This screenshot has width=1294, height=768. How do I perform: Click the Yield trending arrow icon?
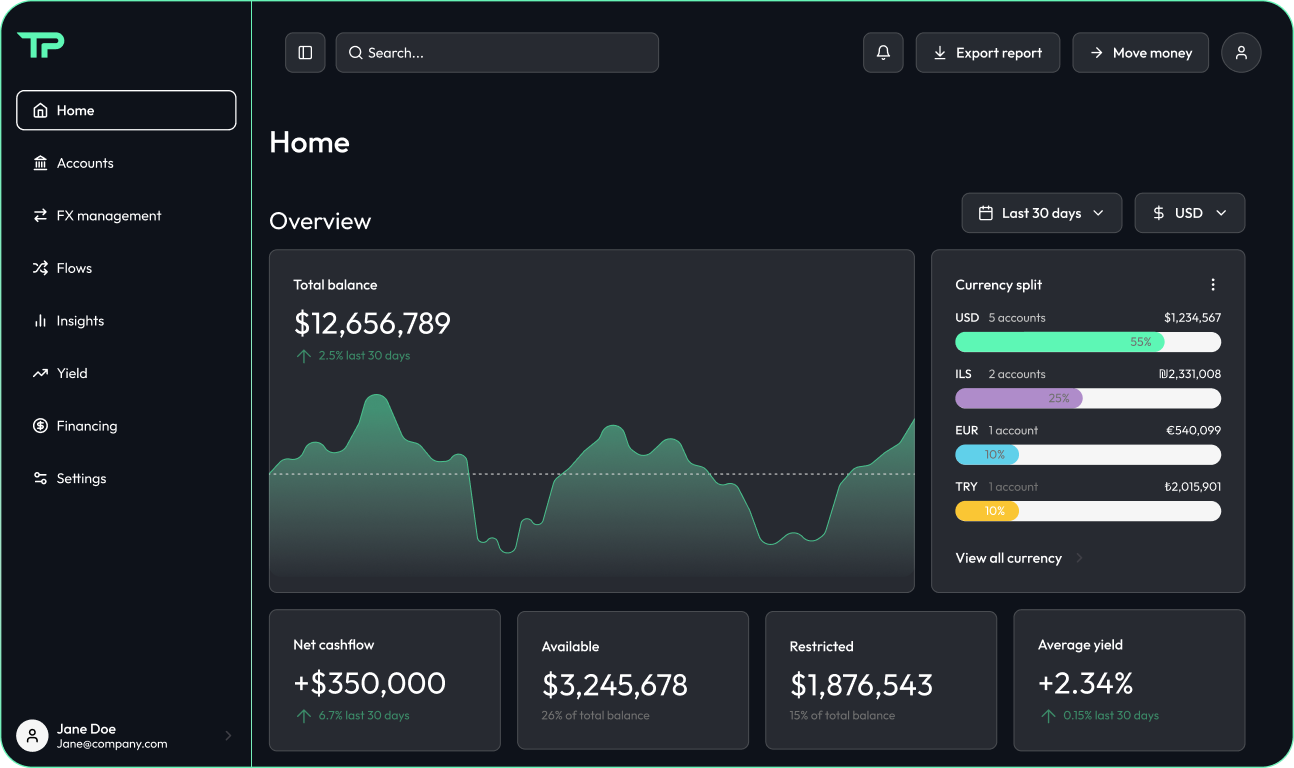[x=39, y=373]
